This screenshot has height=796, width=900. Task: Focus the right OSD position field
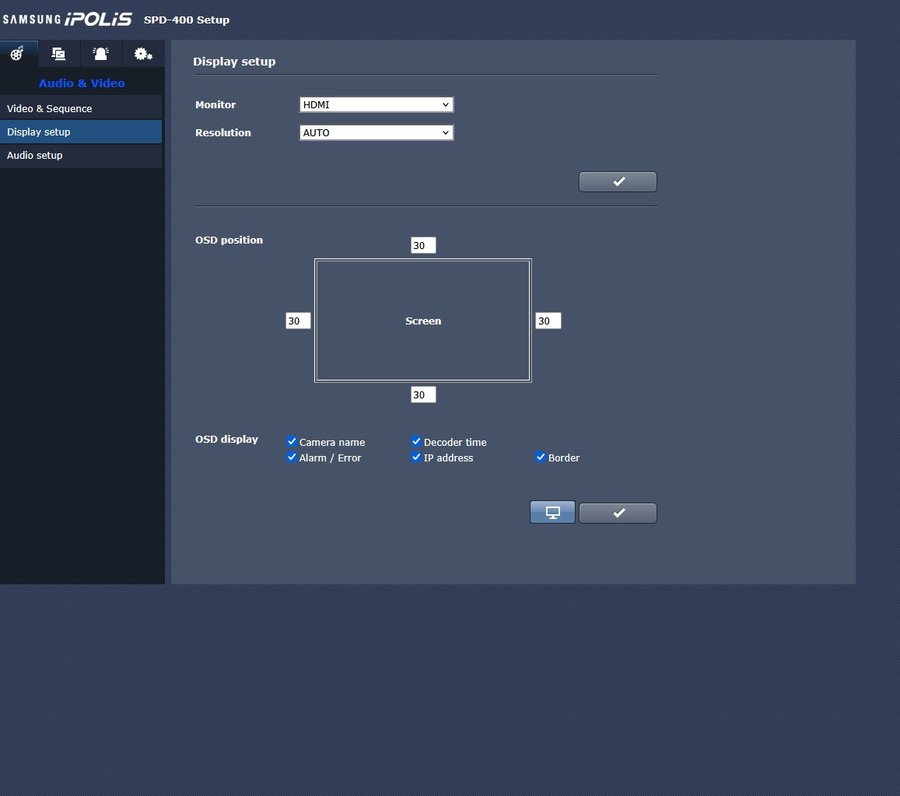tap(547, 321)
